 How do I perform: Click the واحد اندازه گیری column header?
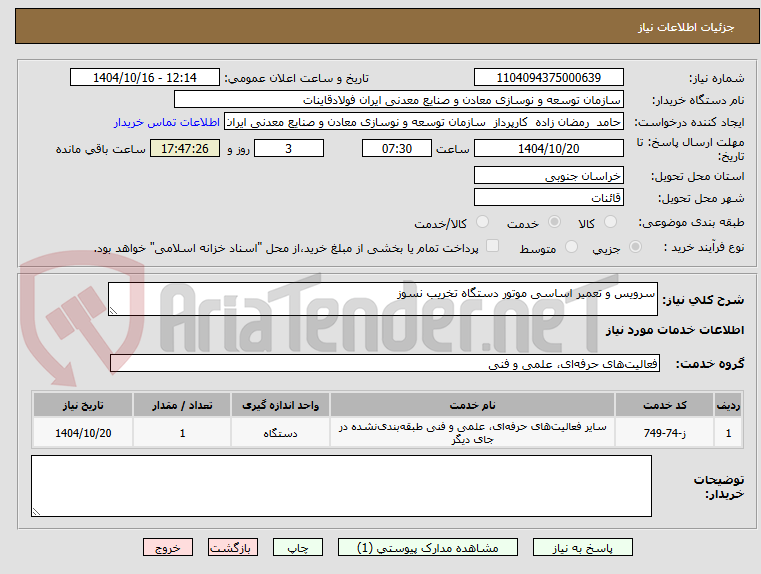280,405
